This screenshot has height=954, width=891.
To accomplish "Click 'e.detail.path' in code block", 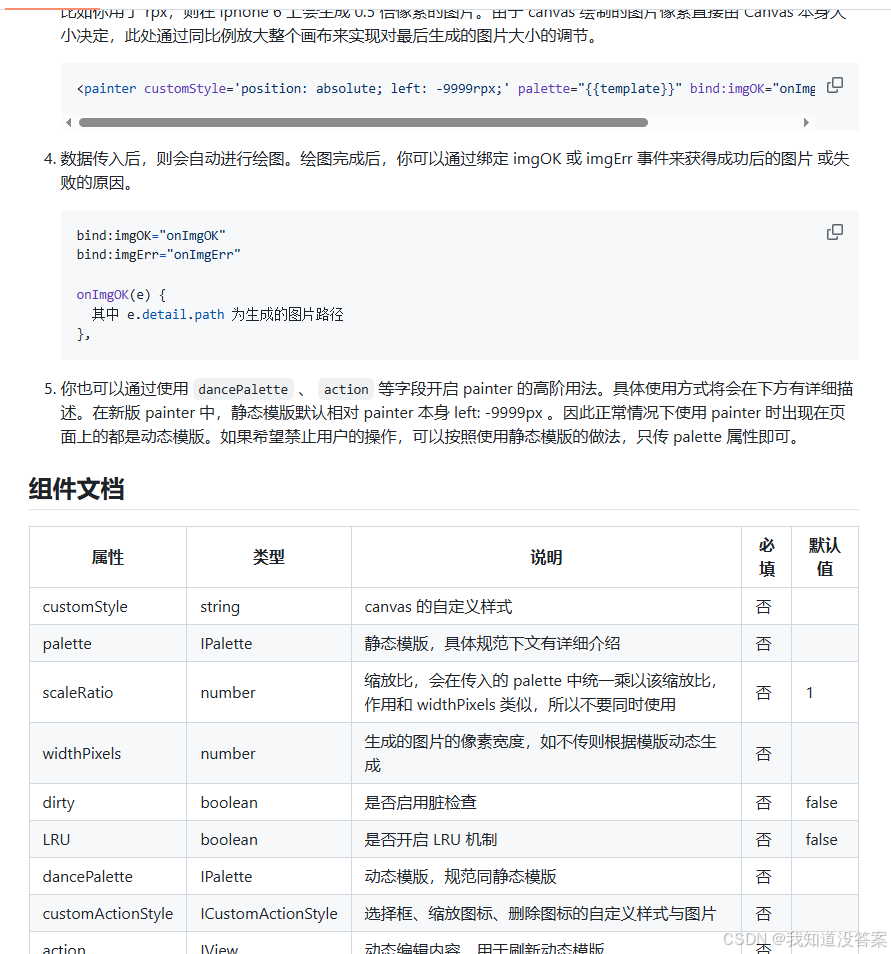I will pos(175,315).
